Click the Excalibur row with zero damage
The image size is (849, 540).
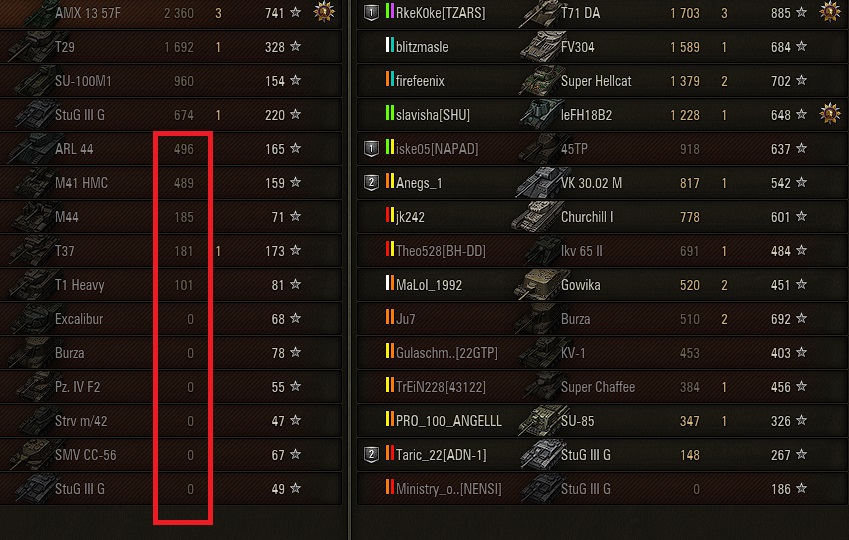tap(171, 318)
